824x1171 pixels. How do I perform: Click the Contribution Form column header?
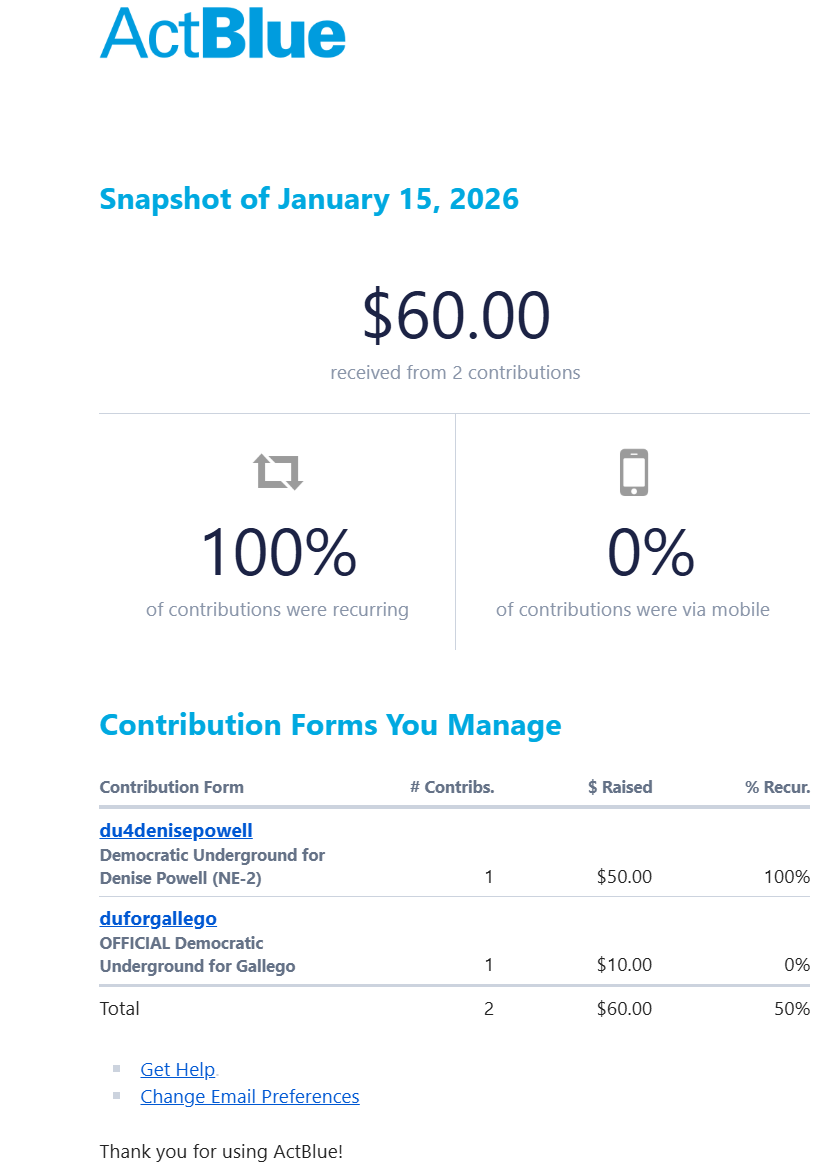click(x=172, y=787)
